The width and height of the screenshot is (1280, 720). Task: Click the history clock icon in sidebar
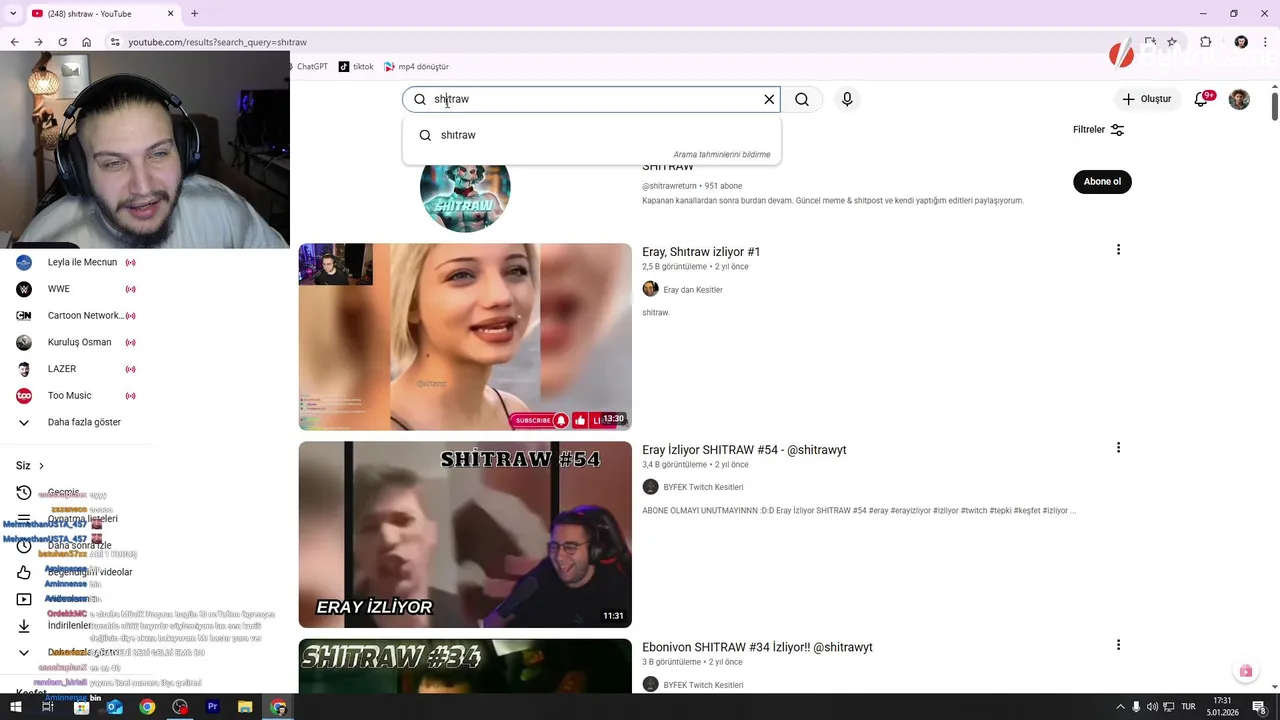[24, 493]
